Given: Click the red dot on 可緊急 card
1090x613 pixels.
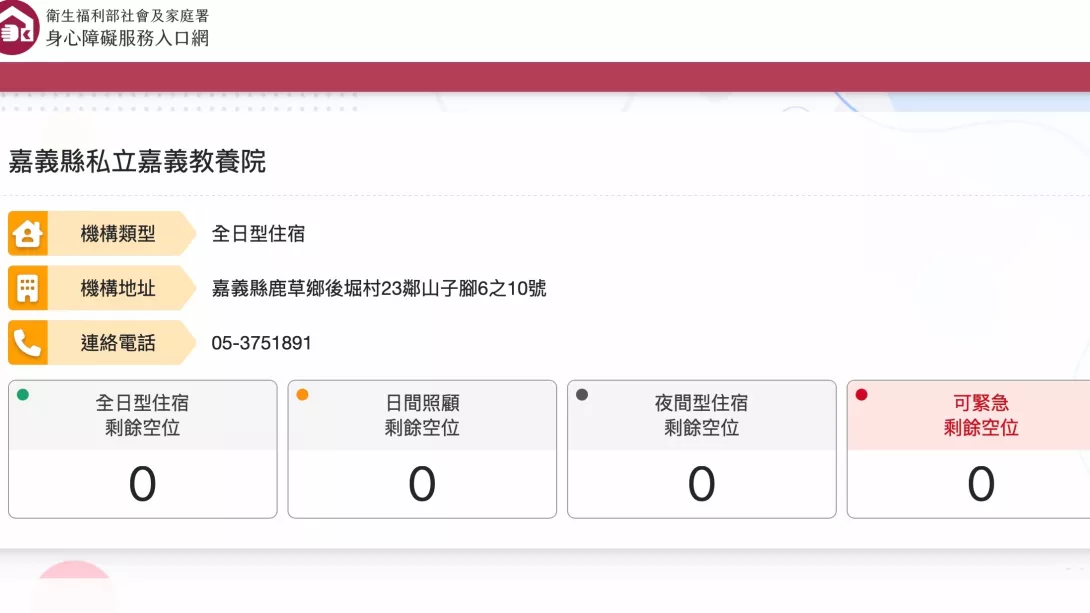Looking at the screenshot, I should tap(861, 395).
